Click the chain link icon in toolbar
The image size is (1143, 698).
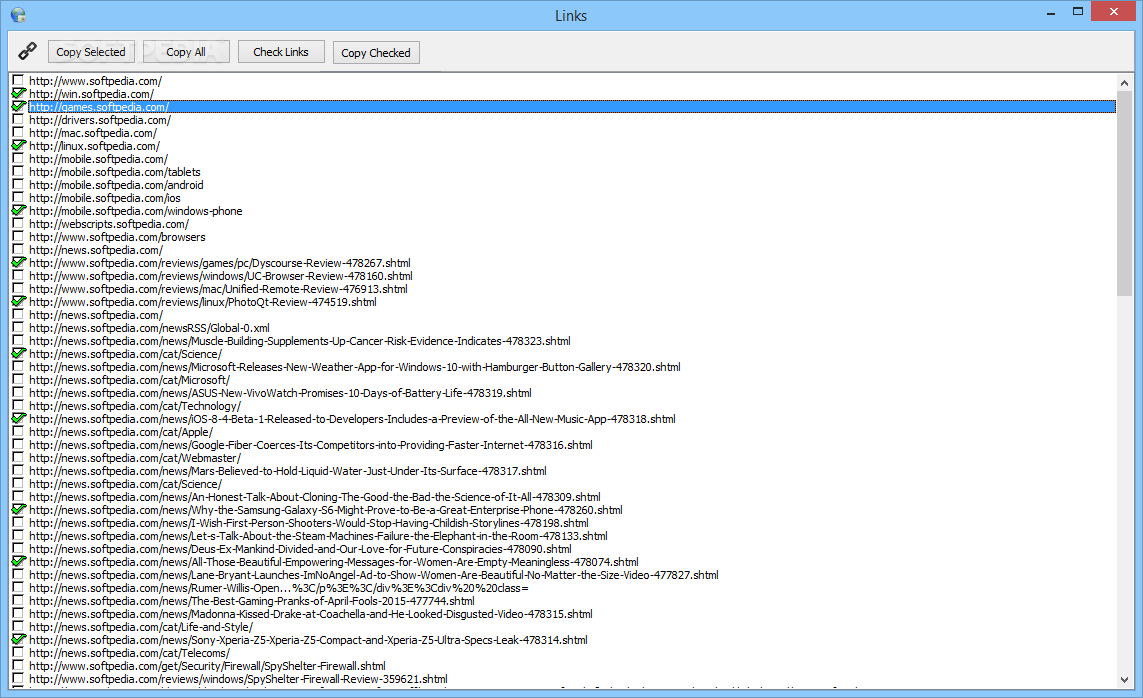[x=27, y=51]
